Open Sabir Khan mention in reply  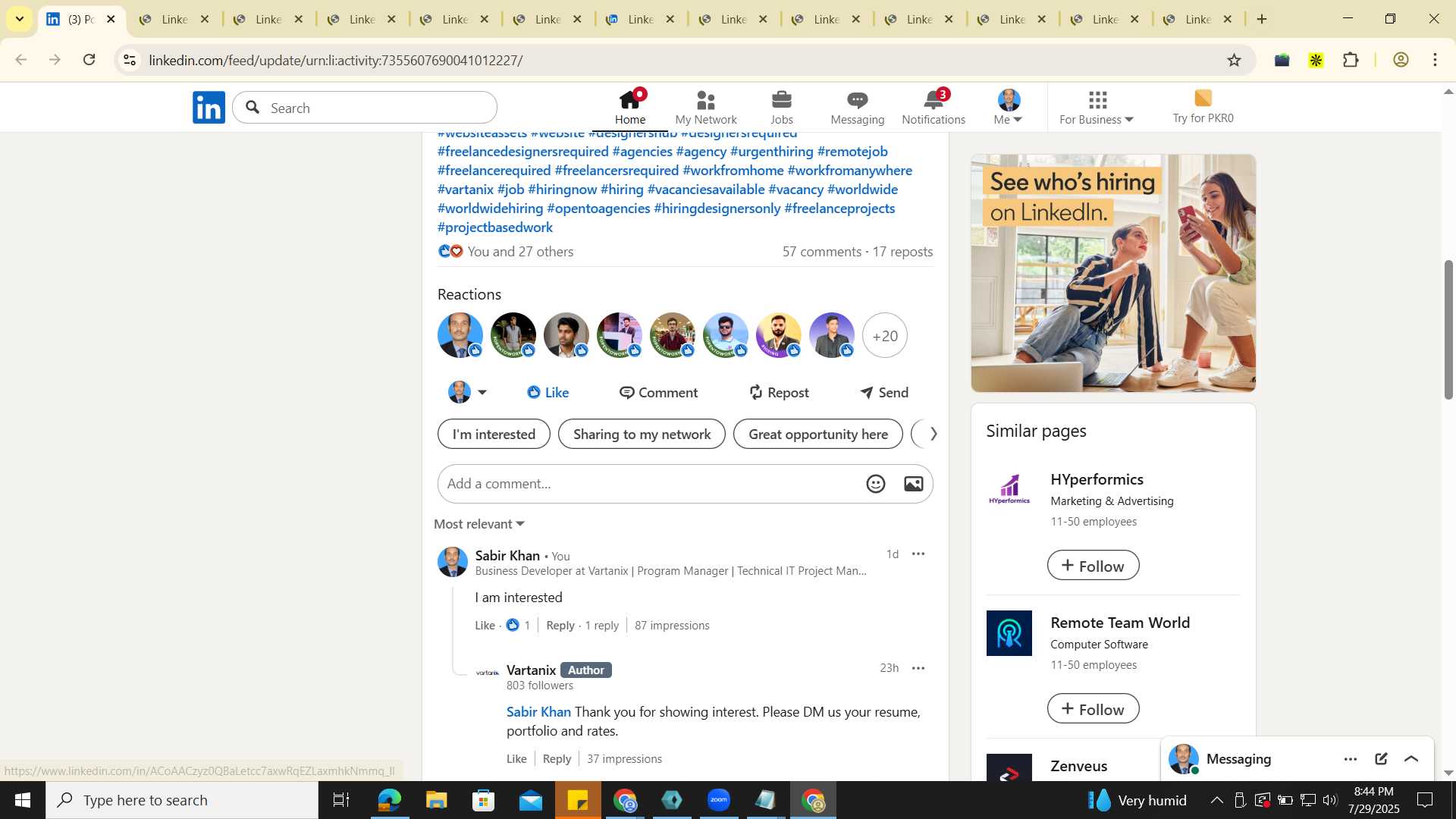(538, 711)
